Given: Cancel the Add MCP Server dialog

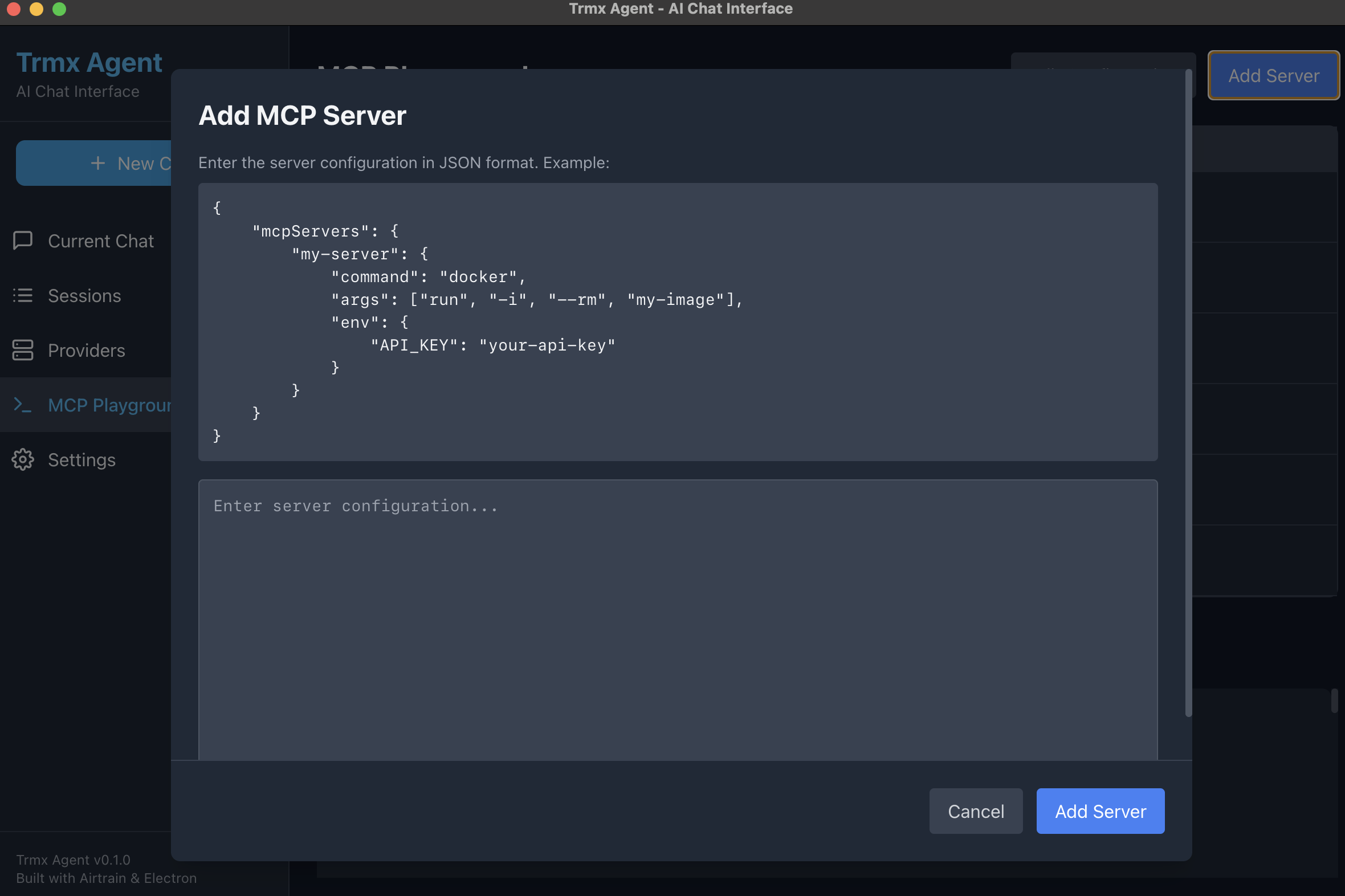Looking at the screenshot, I should (x=975, y=811).
